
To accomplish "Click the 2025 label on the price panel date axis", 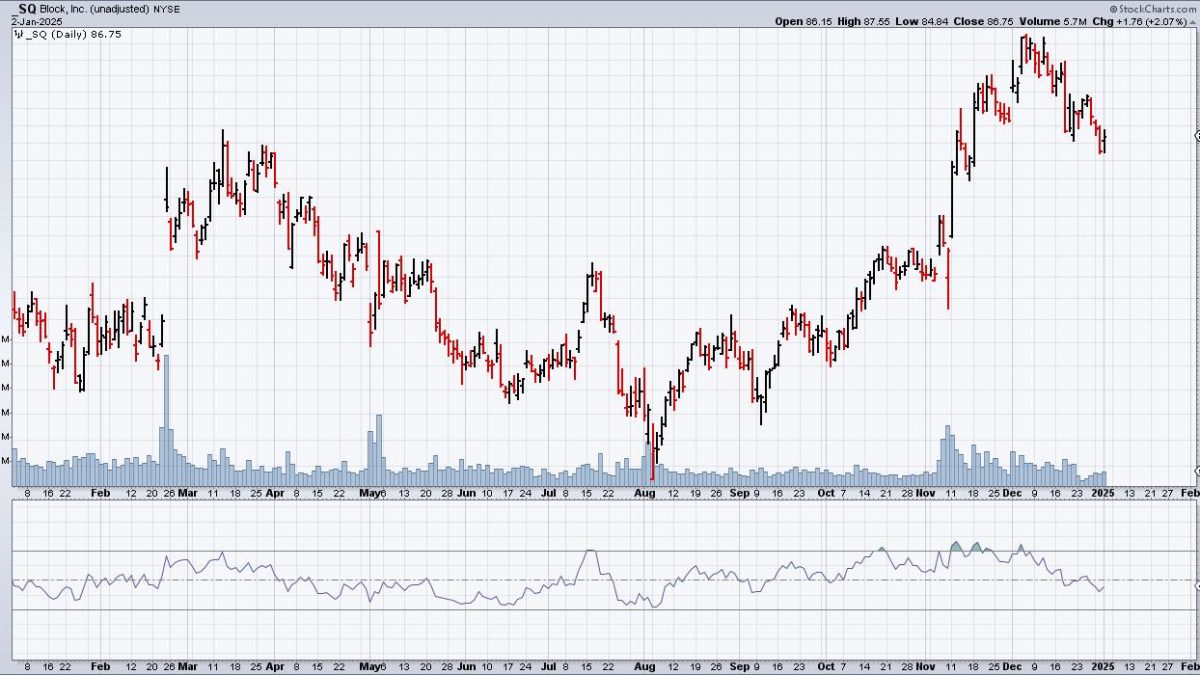I will tap(1102, 493).
